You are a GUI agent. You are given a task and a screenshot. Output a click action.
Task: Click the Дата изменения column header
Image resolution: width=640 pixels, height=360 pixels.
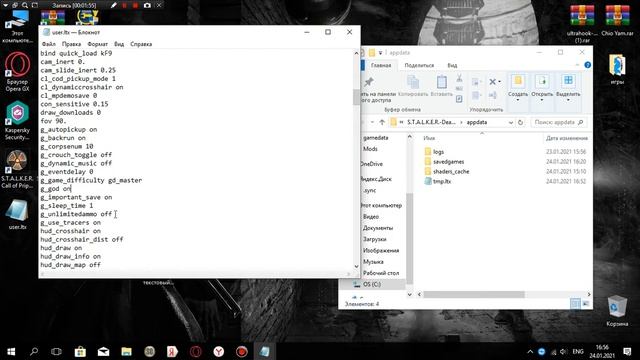(567, 138)
